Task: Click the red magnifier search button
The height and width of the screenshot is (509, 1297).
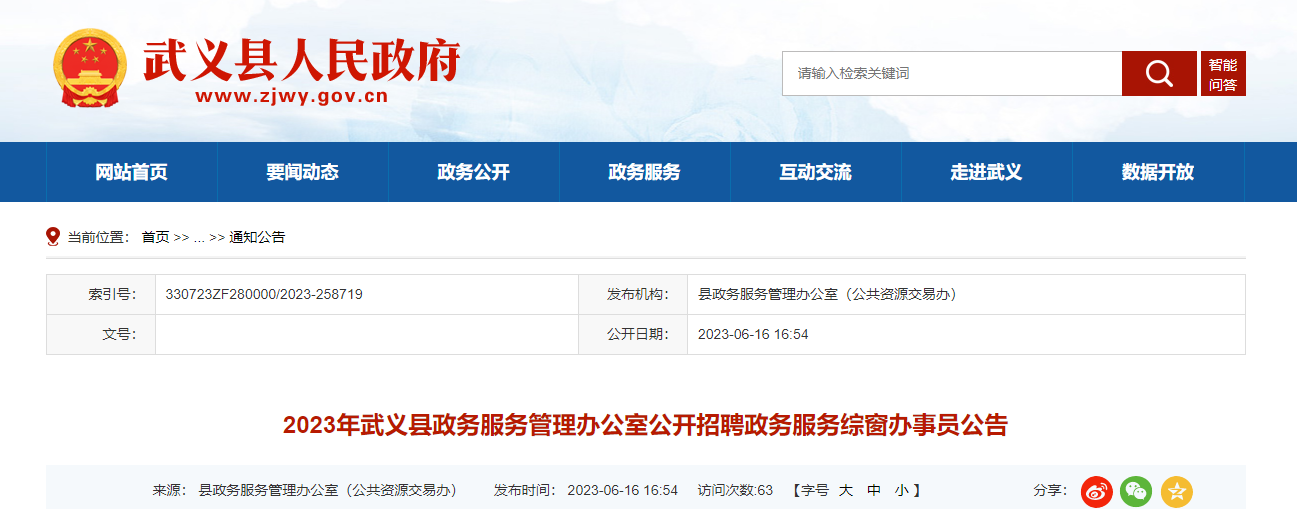Action: 1159,73
